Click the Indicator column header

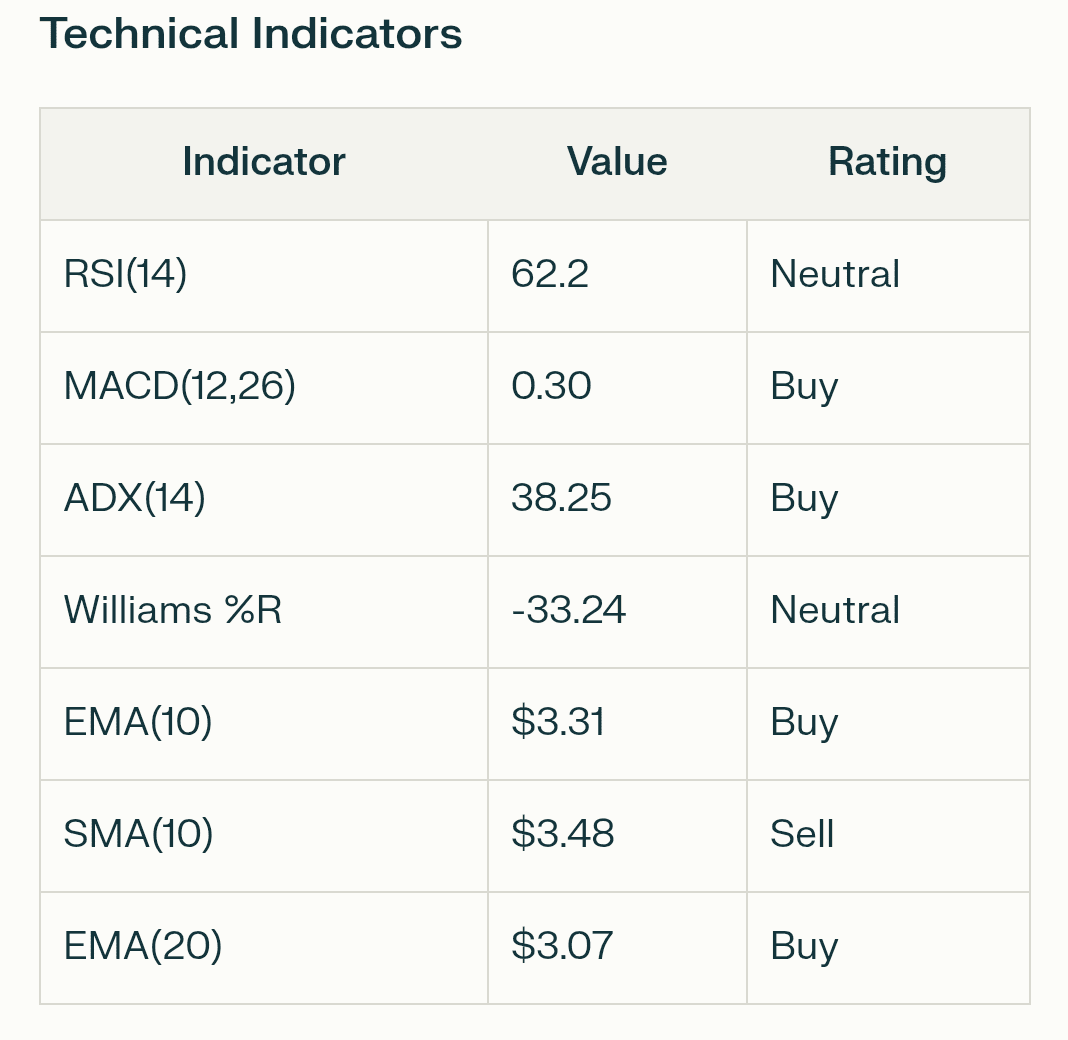pos(264,162)
